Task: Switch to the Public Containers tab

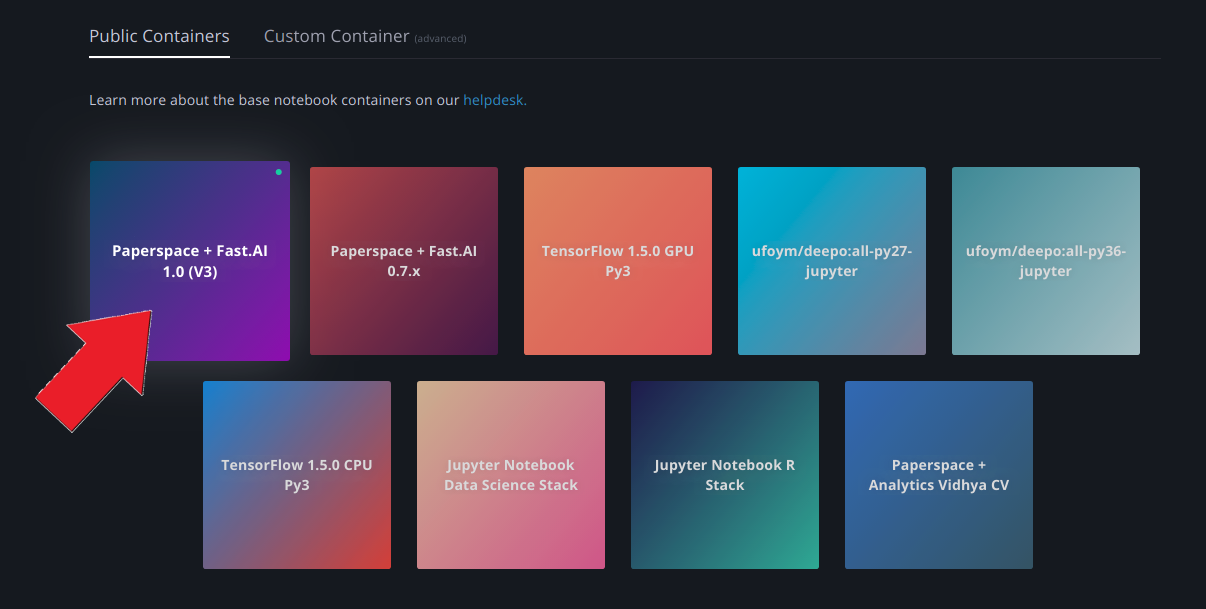Action: click(159, 36)
